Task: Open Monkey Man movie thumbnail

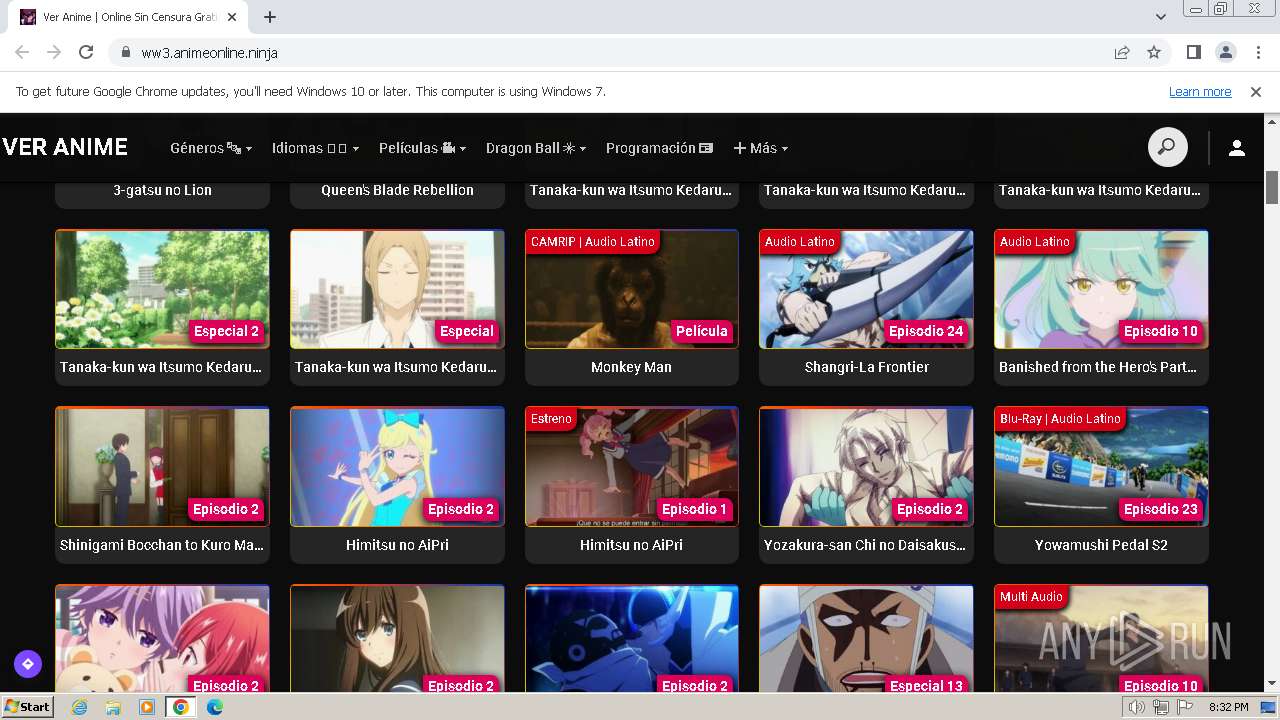Action: [632, 289]
